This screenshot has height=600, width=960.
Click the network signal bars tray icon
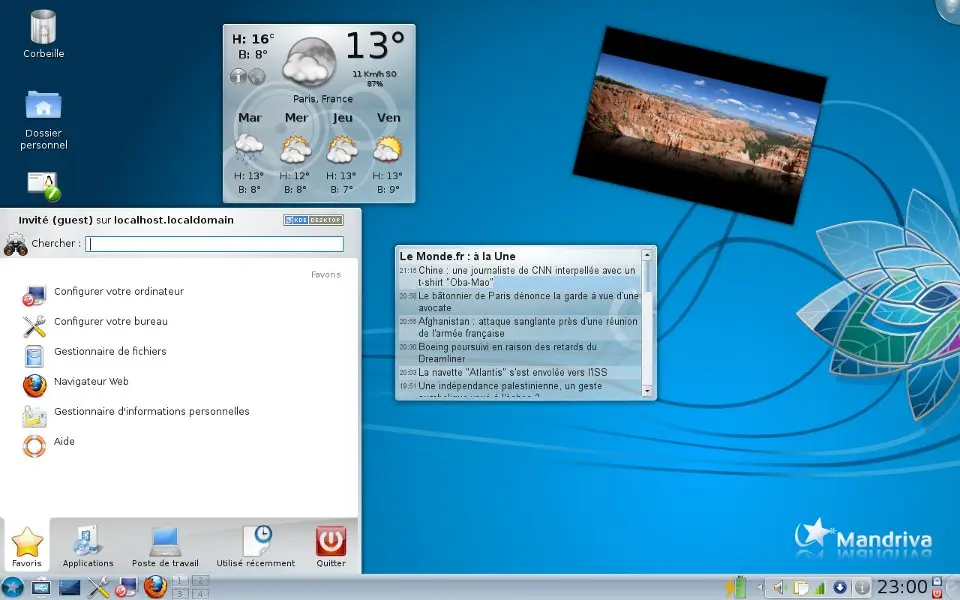819,587
